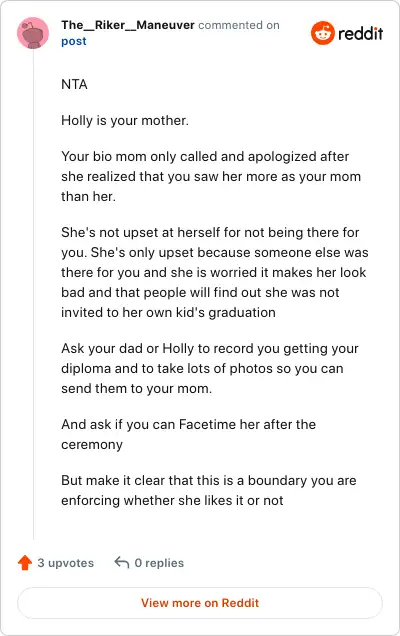Click the "Holly is your mother." sentence
This screenshot has height=636, width=400.
125,120
